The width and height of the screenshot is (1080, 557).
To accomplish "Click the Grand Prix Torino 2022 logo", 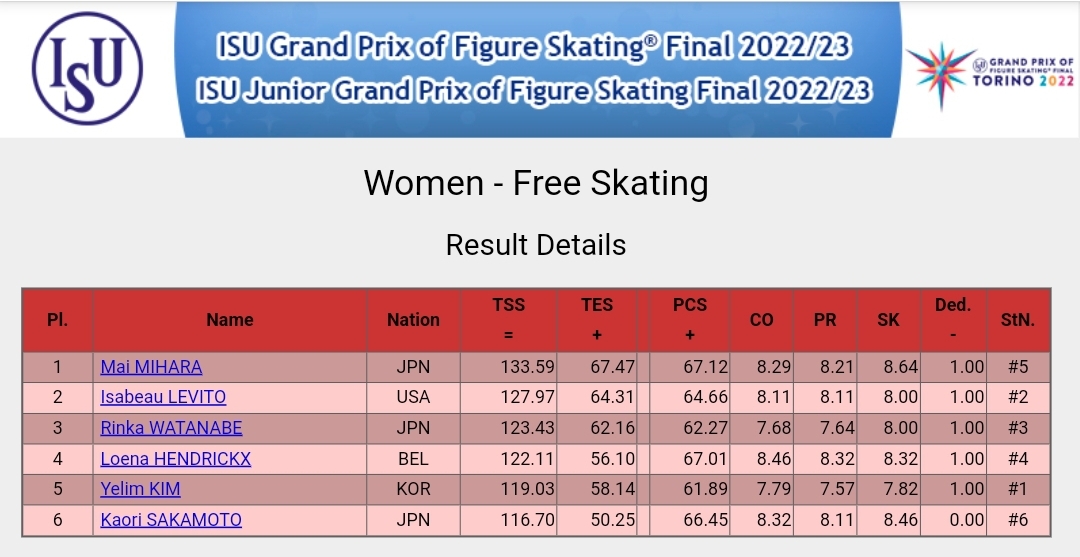I will point(990,68).
